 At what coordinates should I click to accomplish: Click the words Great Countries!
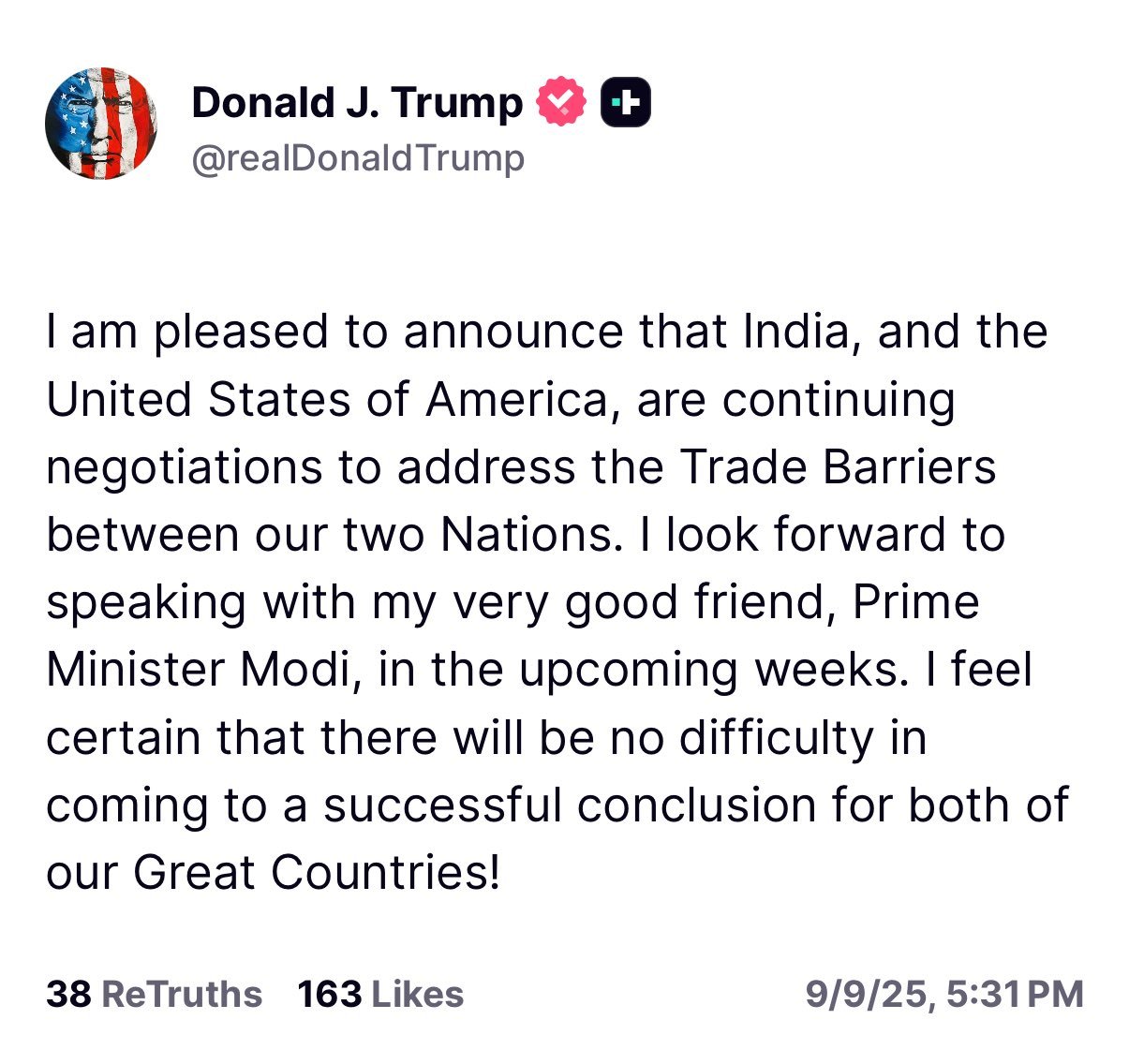[x=317, y=872]
